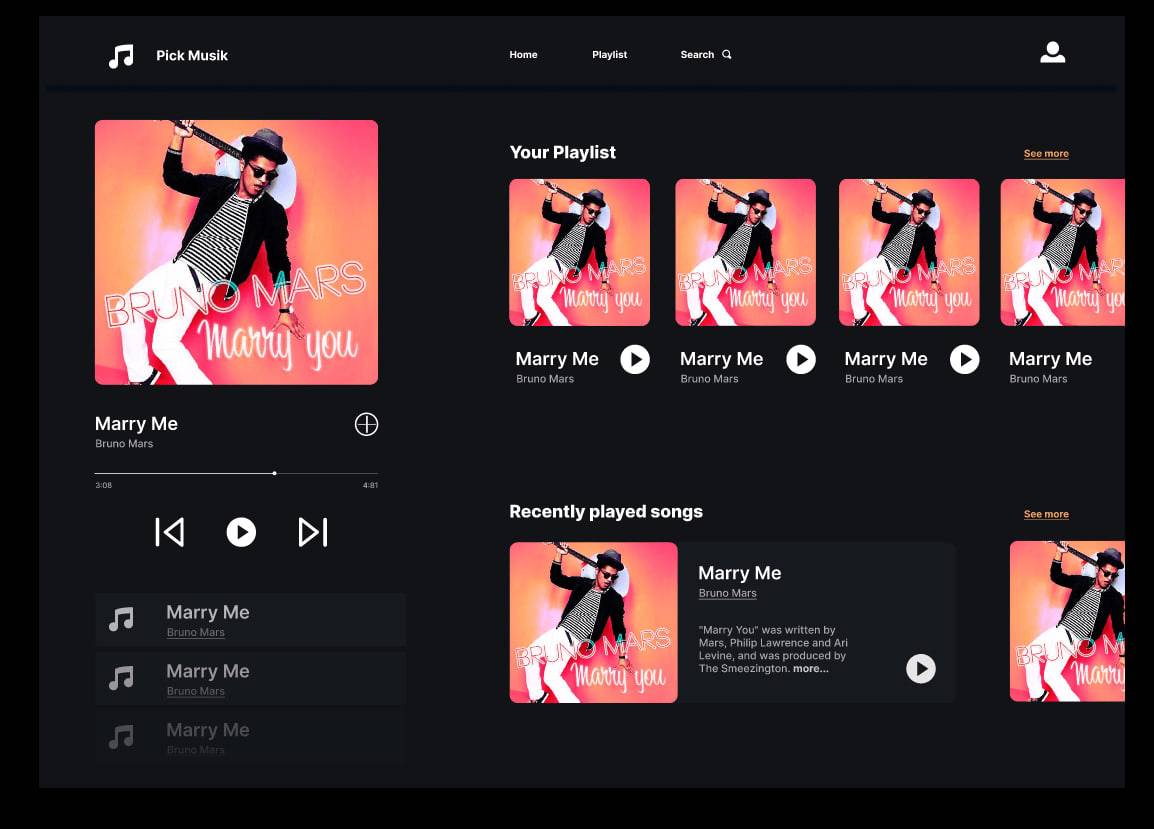
Task: Click the music note icon in first queue row
Action: coord(121,619)
